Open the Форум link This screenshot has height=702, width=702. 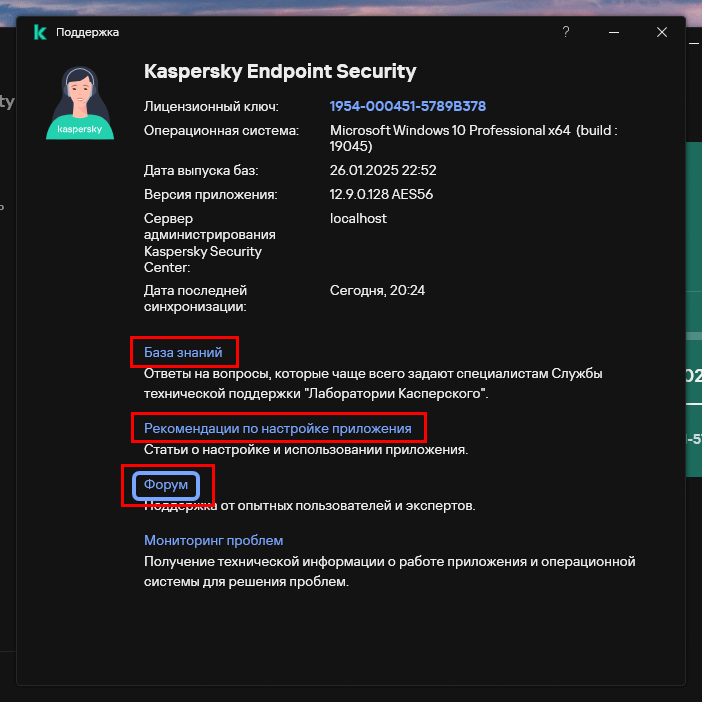tap(166, 485)
